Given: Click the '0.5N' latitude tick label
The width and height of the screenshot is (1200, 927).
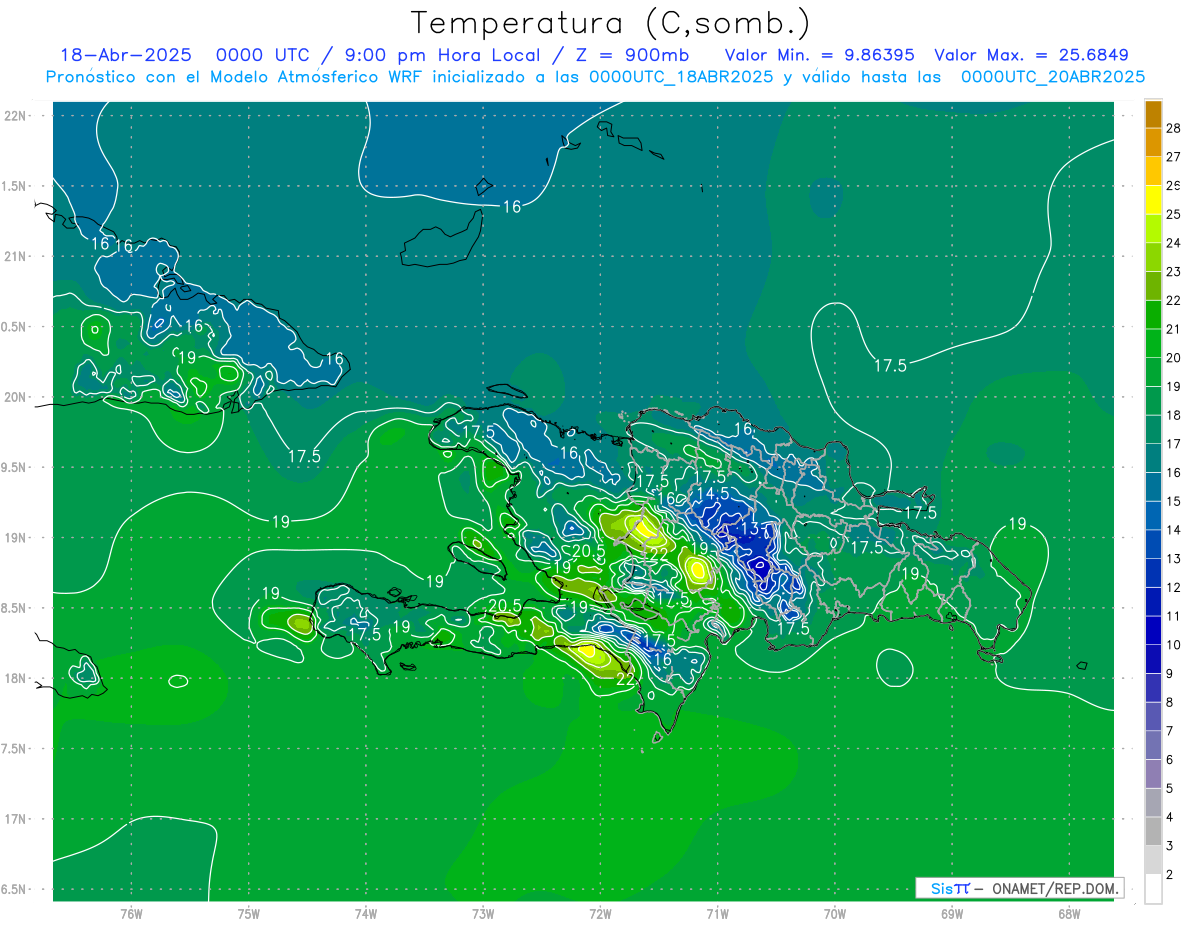Looking at the screenshot, I should tap(15, 327).
